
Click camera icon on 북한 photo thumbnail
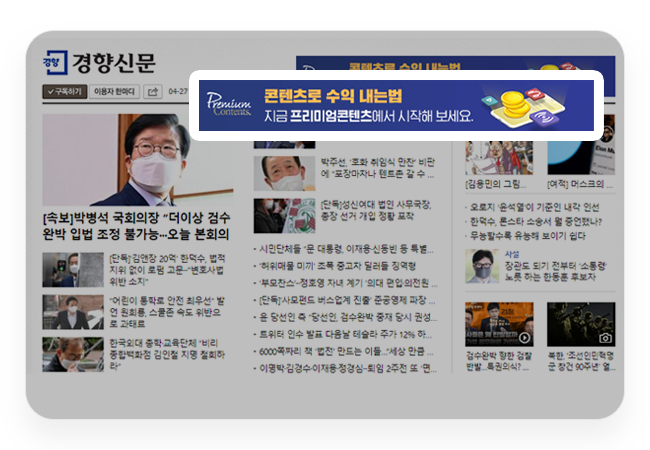[606, 338]
